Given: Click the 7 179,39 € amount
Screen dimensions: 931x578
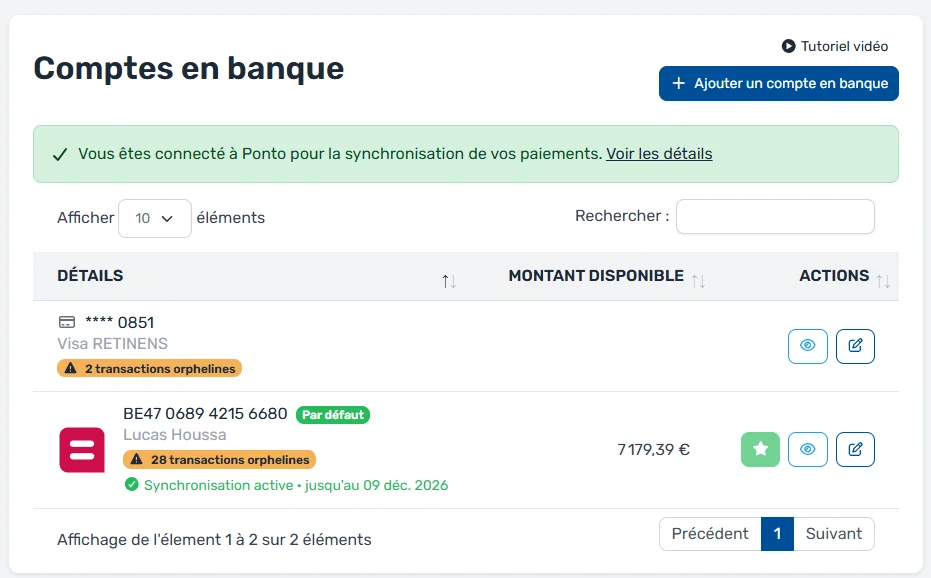Looking at the screenshot, I should pos(654,450).
